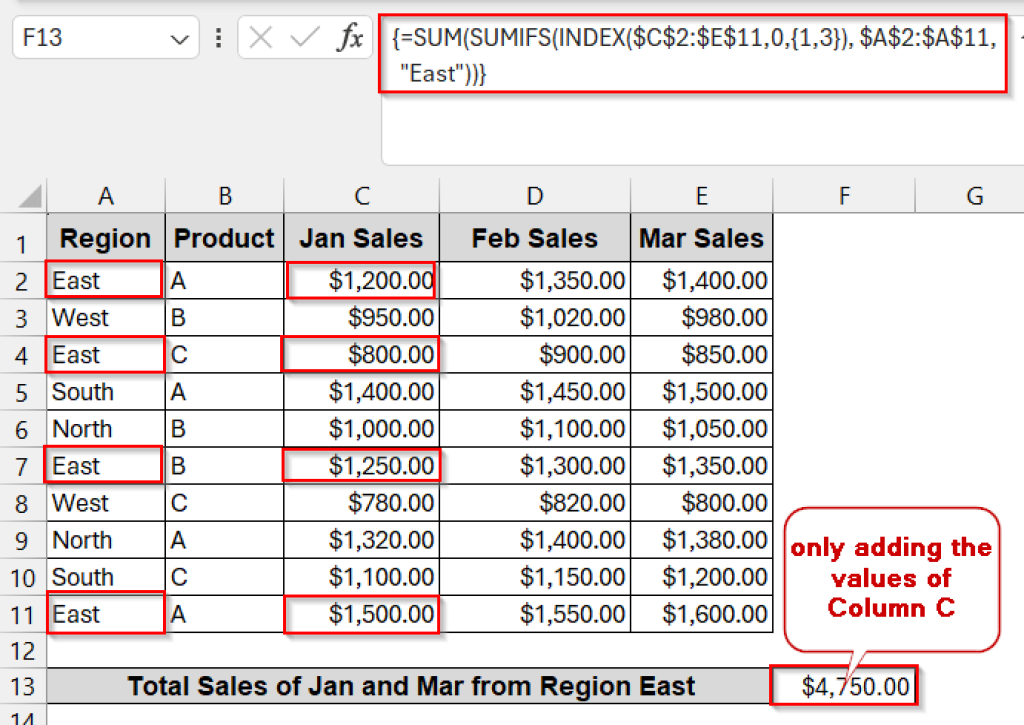The height and width of the screenshot is (725, 1024).
Task: Click the Cancel X icon on formula bar
Action: coord(261,38)
